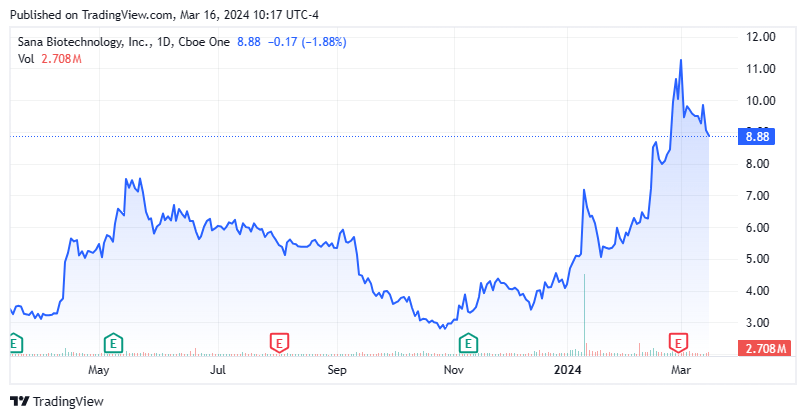Click the Jul label on time axis

tap(218, 370)
